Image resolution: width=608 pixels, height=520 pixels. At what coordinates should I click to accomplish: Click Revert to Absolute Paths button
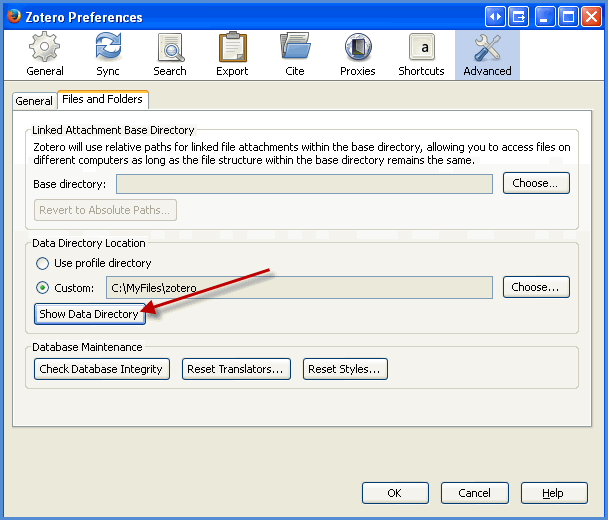point(105,210)
